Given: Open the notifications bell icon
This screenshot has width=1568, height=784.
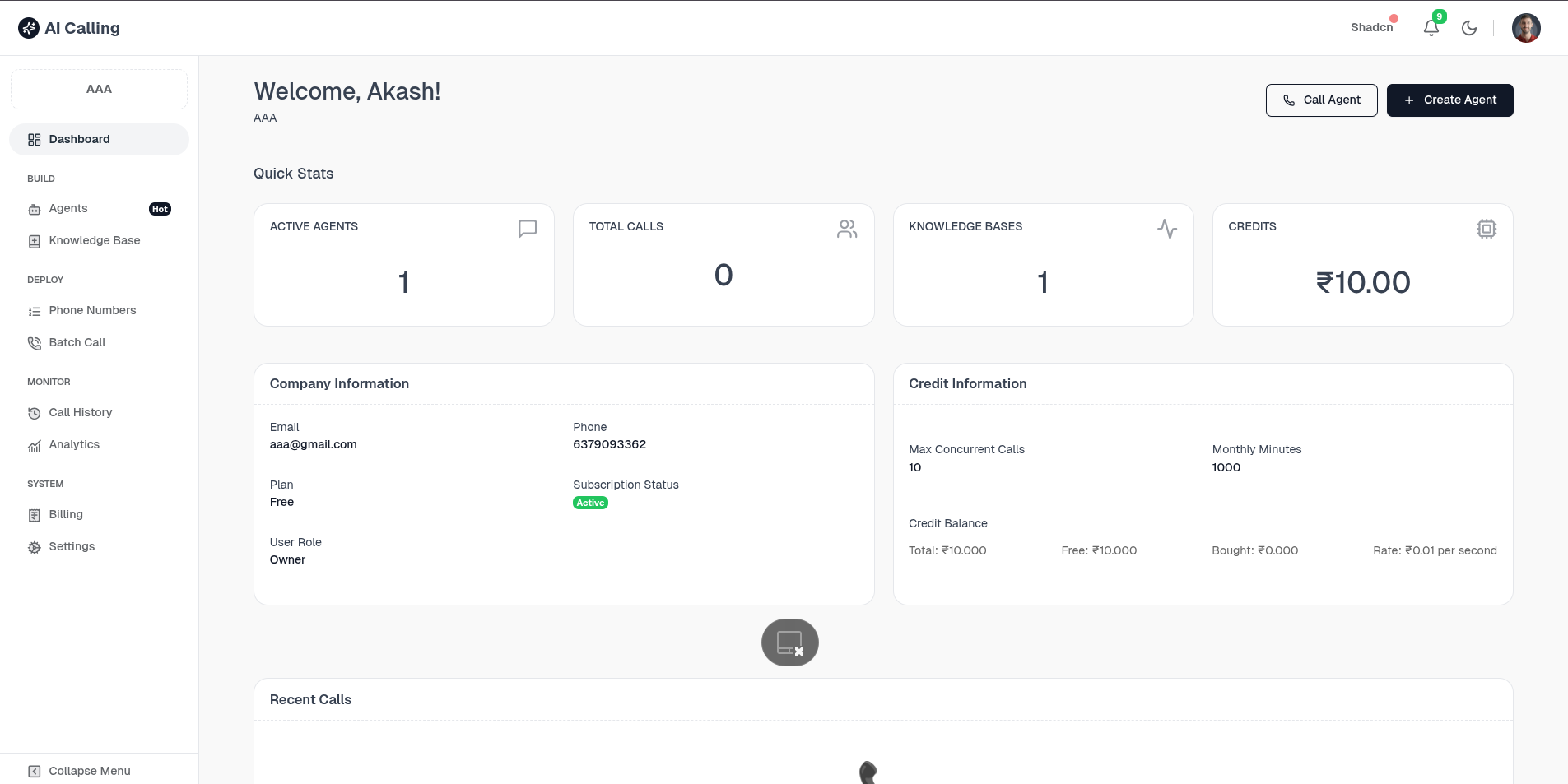Looking at the screenshot, I should click(1431, 28).
